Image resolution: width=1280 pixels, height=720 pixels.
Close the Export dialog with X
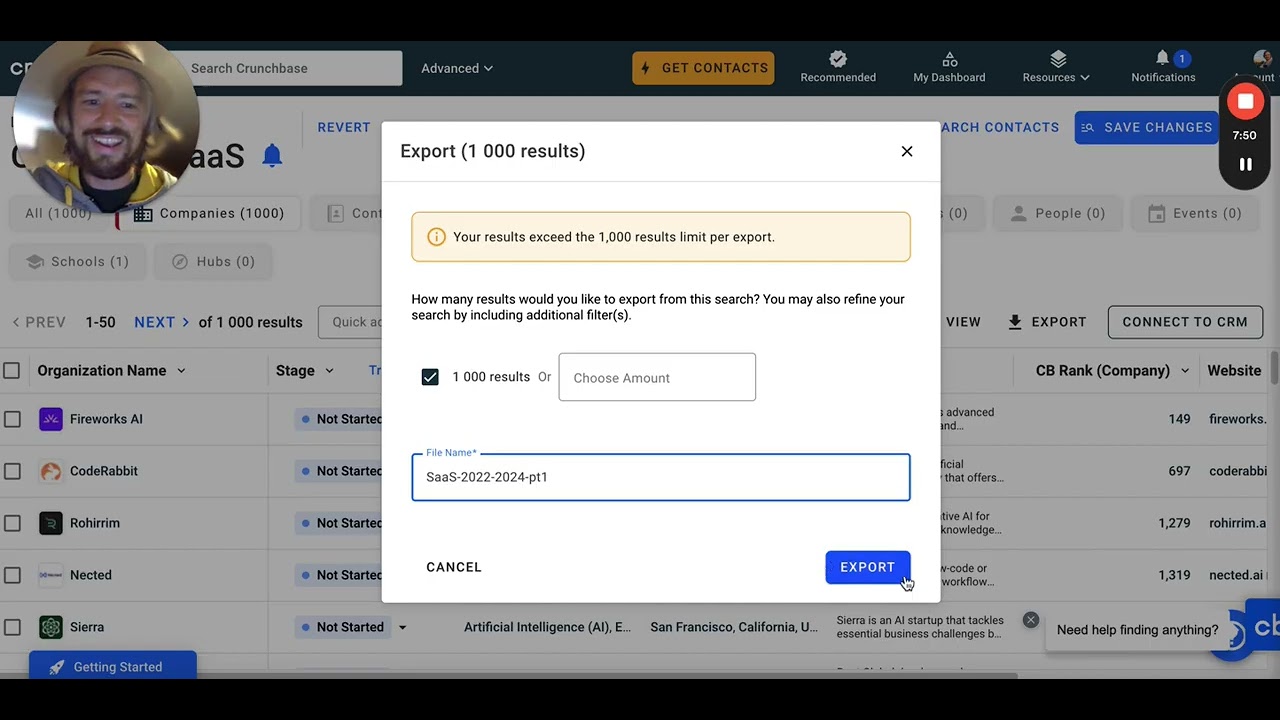(x=907, y=151)
